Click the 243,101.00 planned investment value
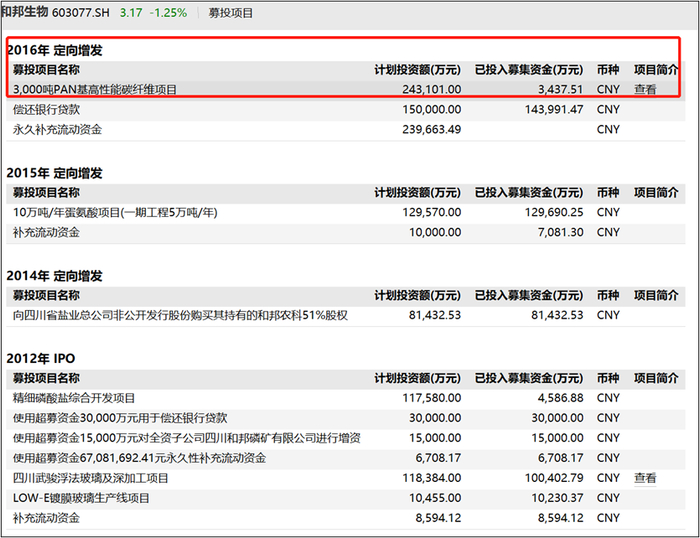 pos(432,89)
